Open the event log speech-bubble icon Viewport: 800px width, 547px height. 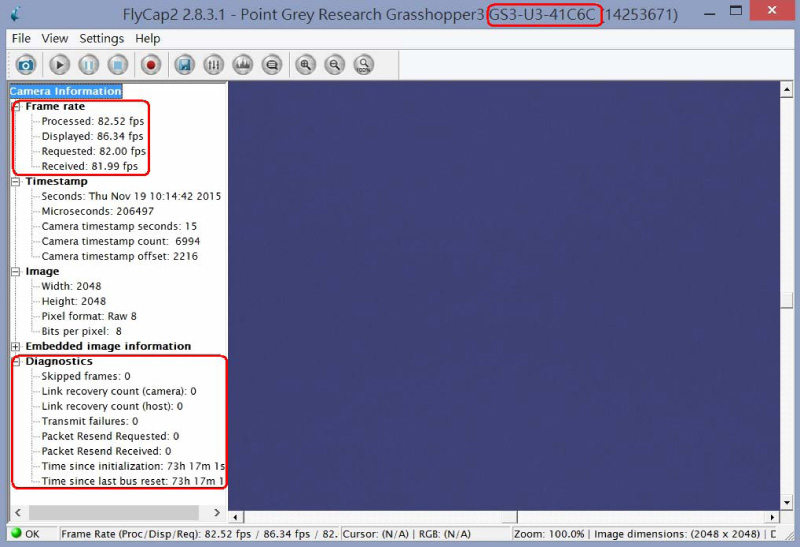(x=271, y=65)
